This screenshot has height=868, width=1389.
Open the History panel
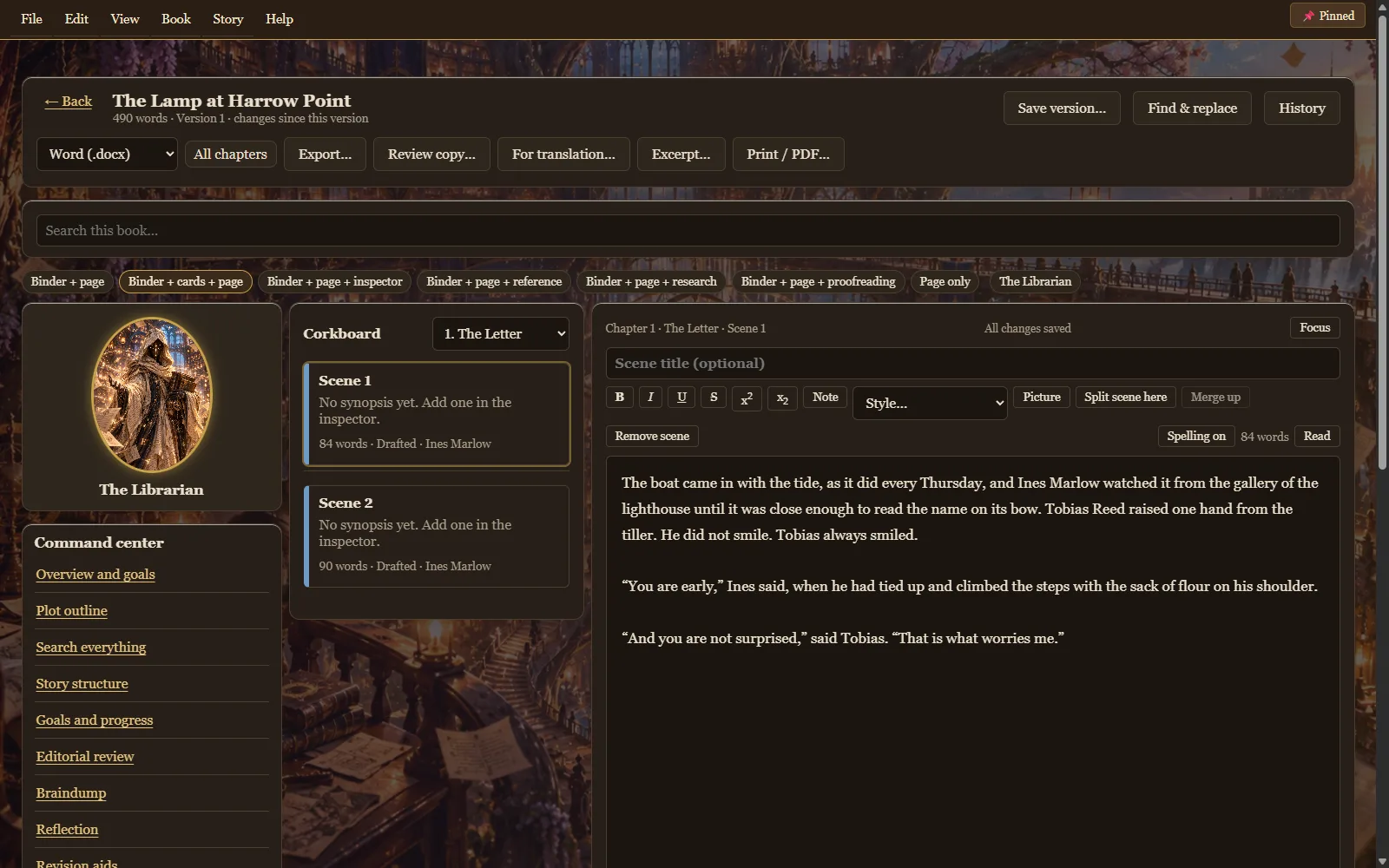[x=1302, y=108]
